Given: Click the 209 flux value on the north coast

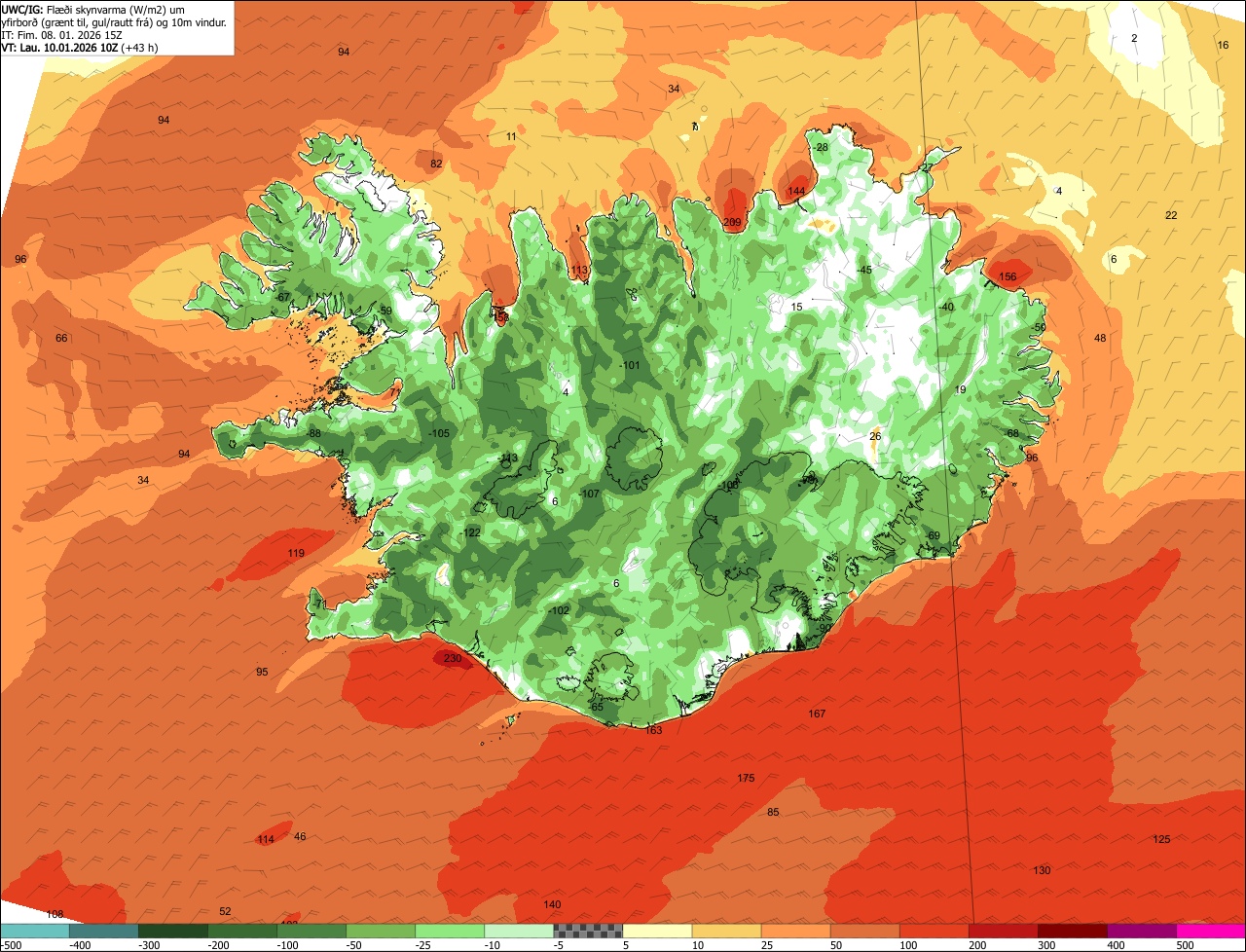Looking at the screenshot, I should point(733,222).
